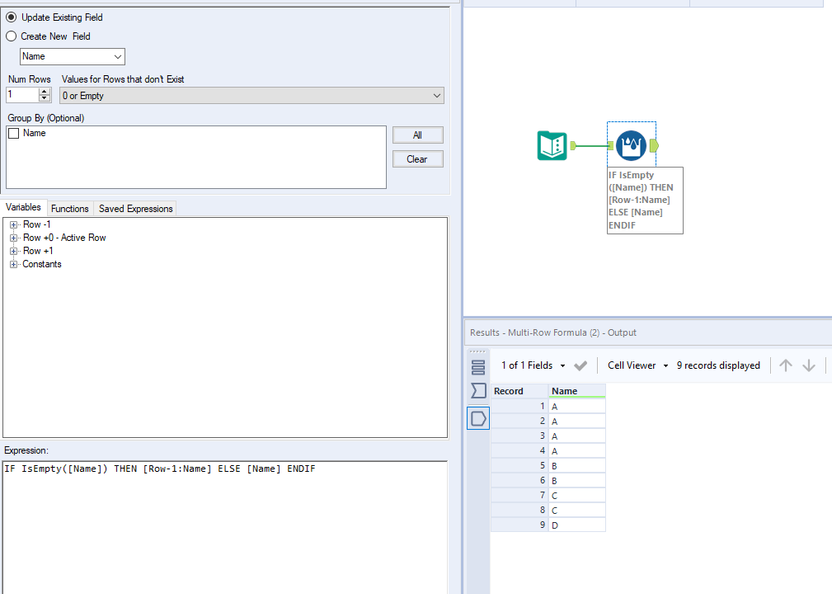Select the cell C in record 7
The height and width of the screenshot is (594, 832).
577,495
